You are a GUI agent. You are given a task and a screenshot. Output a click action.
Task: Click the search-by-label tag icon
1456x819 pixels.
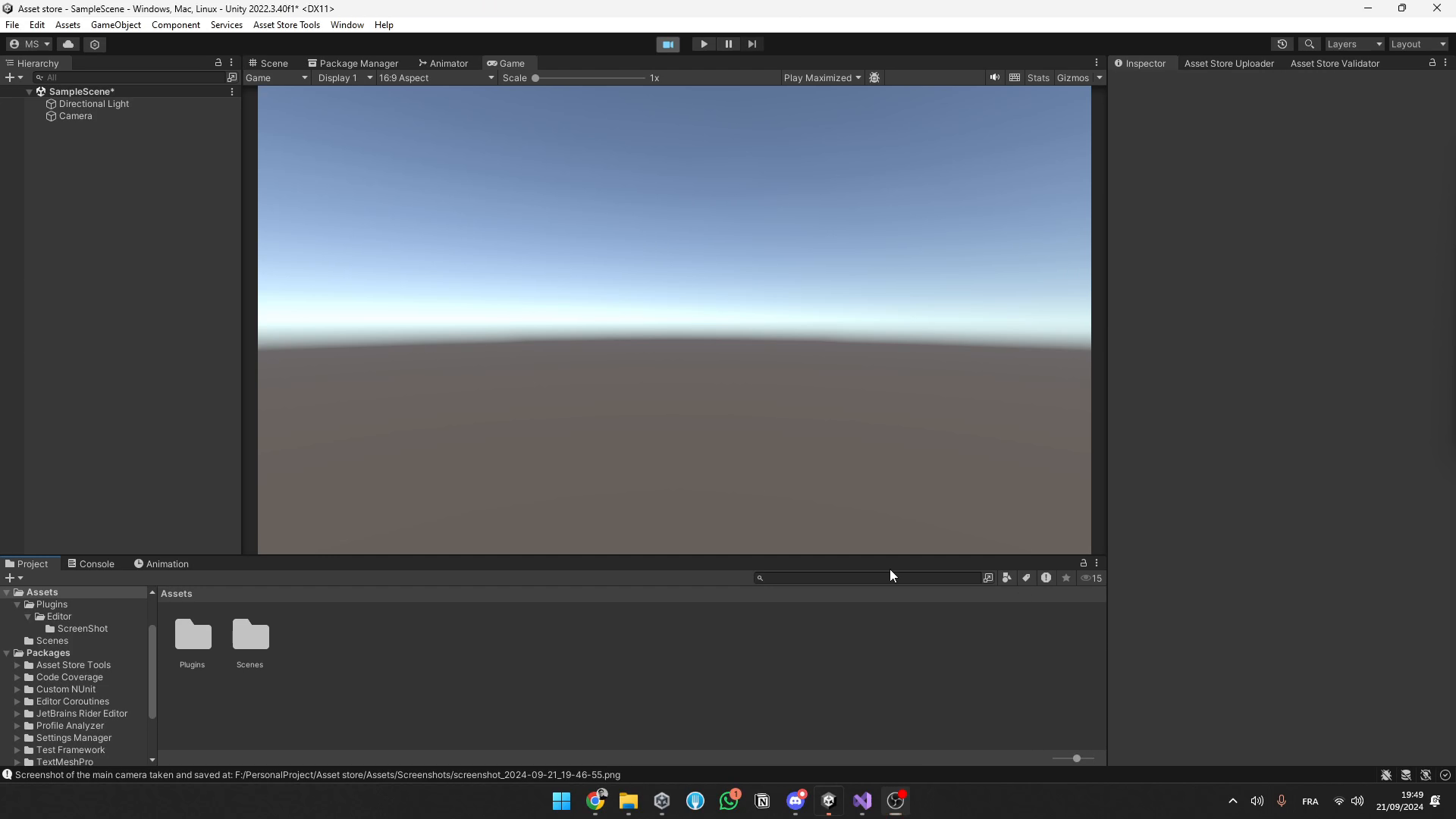(1026, 578)
